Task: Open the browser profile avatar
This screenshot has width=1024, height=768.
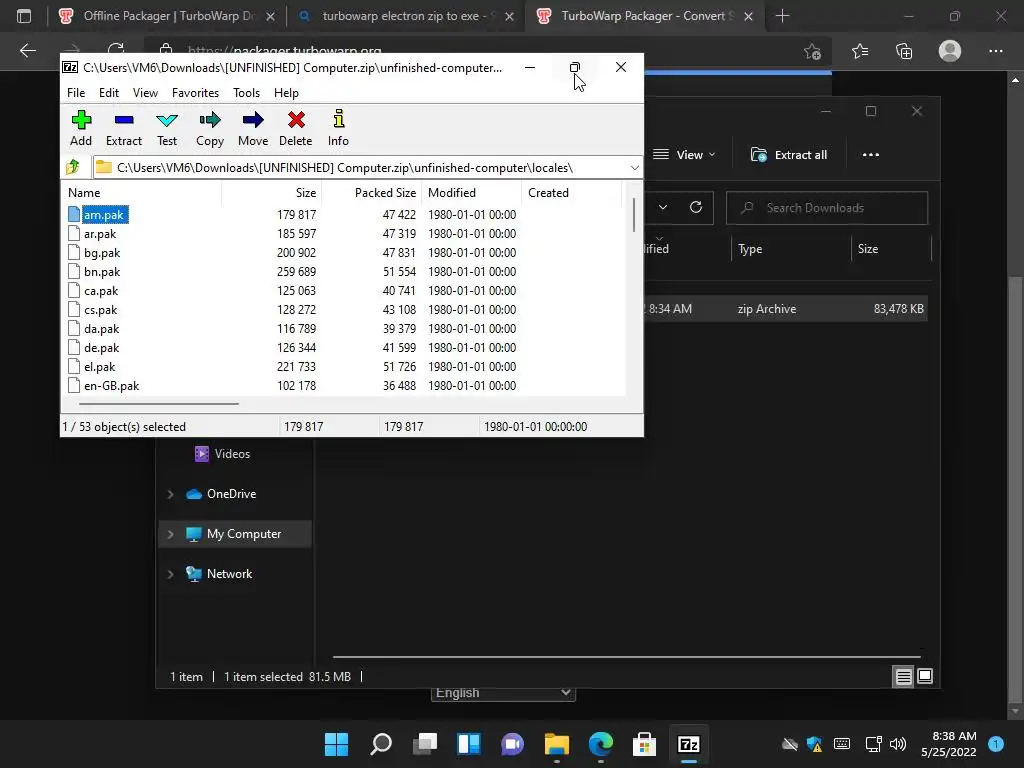Action: 950,51
